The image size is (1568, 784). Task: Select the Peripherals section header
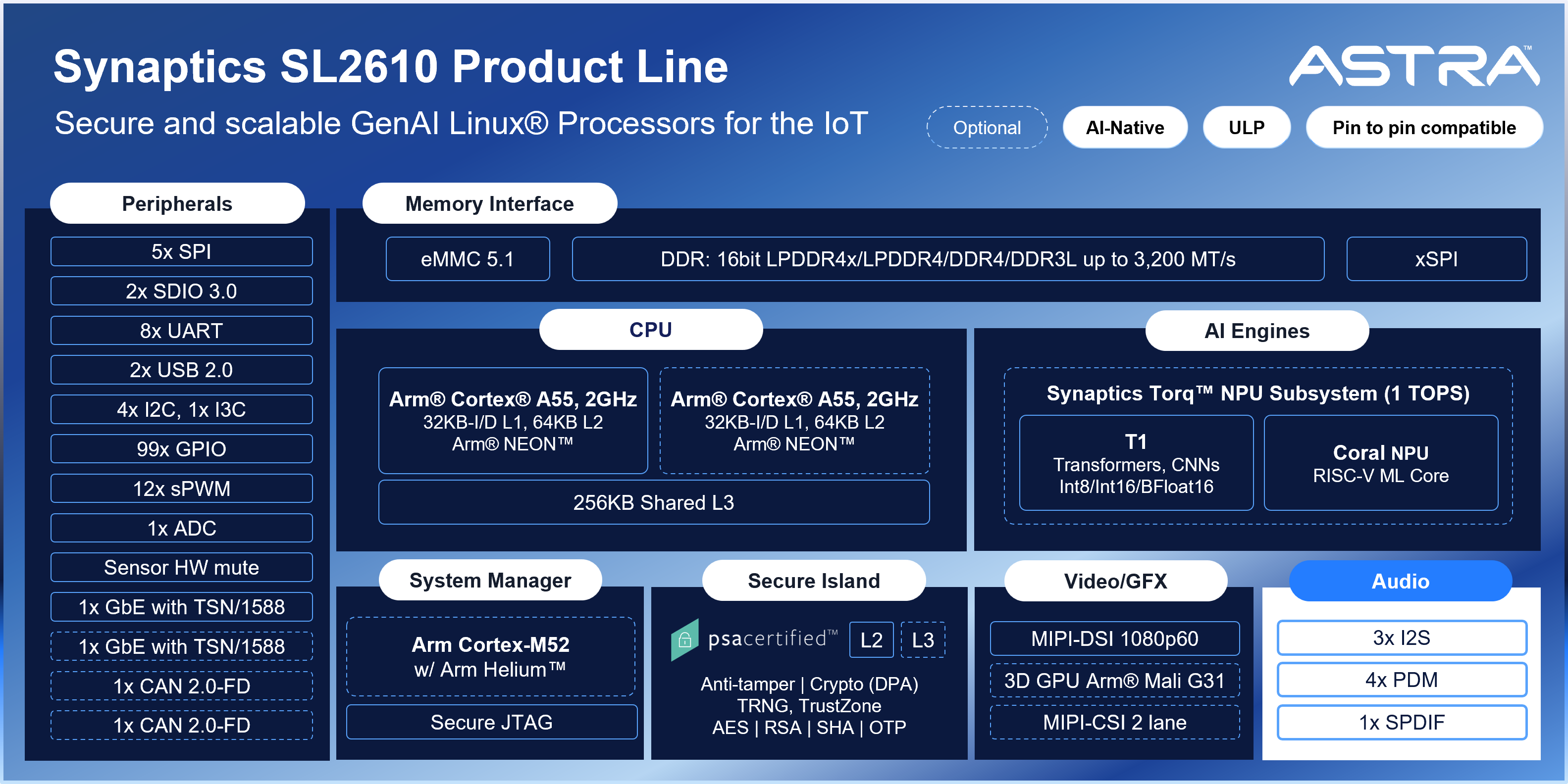[177, 203]
